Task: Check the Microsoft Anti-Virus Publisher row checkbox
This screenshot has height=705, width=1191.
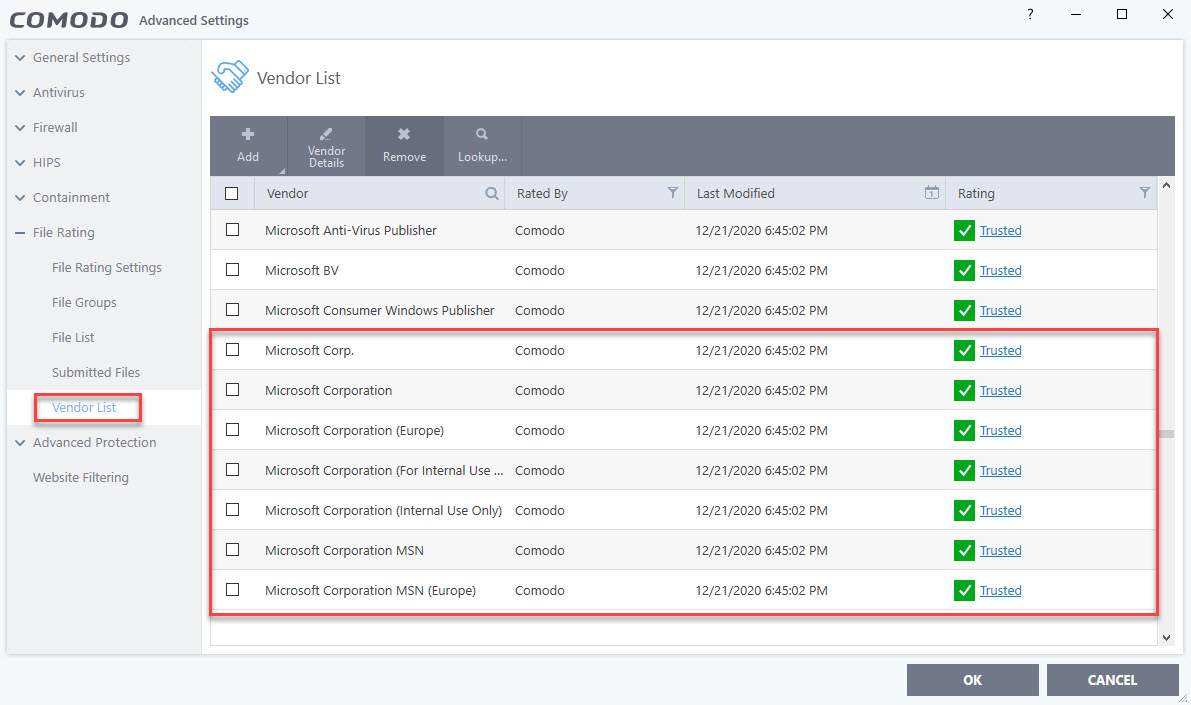Action: pos(232,229)
